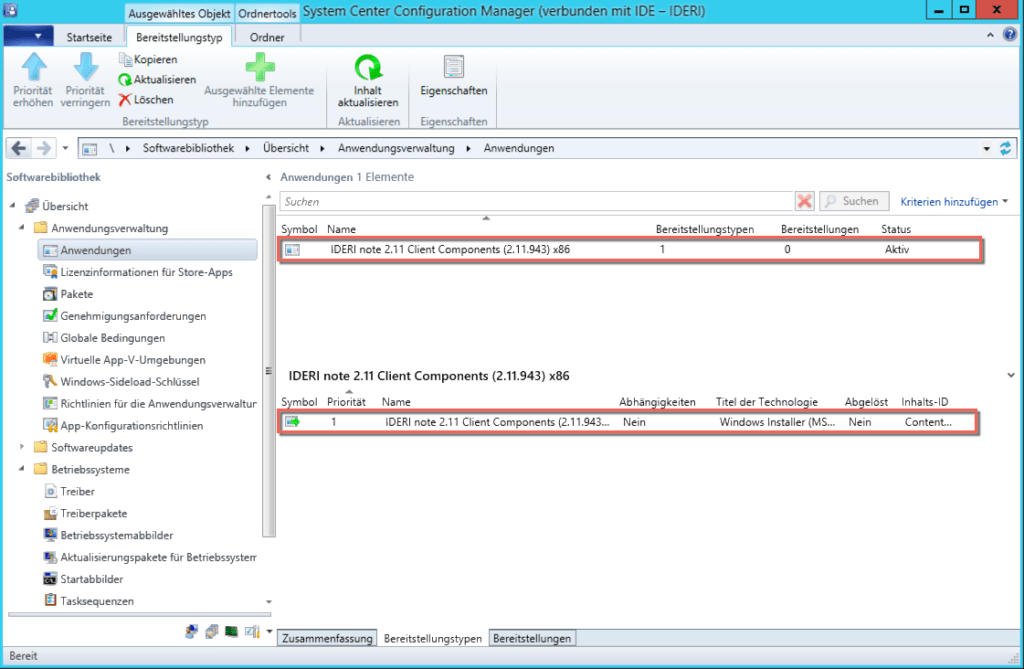This screenshot has width=1024, height=669.
Task: Click Anwendungsverwaltung in the breadcrumb
Action: click(396, 148)
